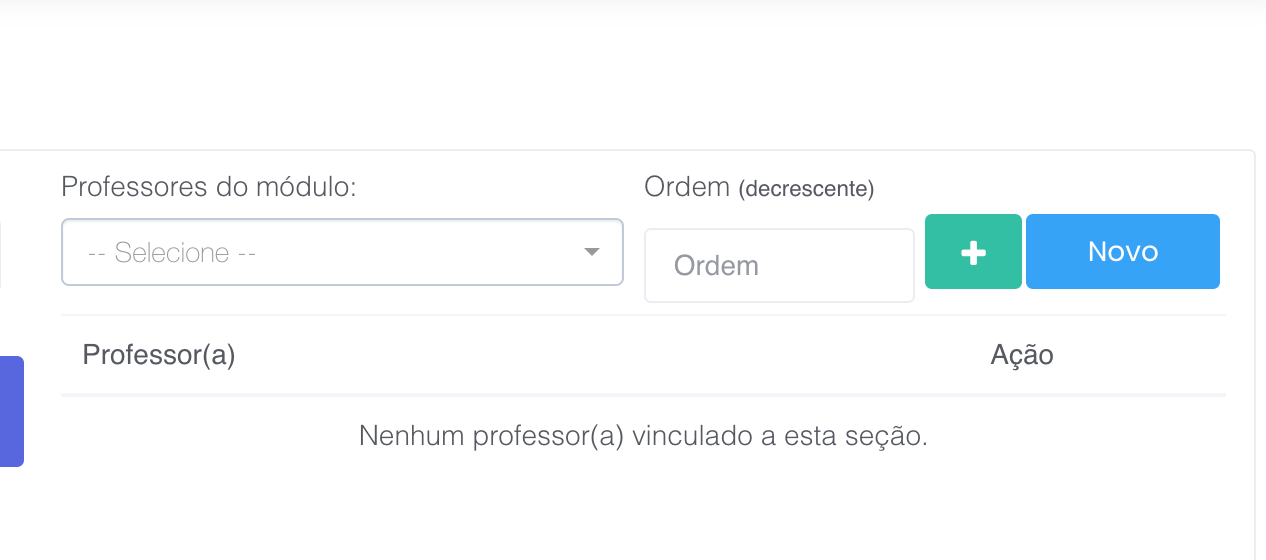This screenshot has width=1266, height=560.
Task: Click the green plus add button
Action: click(973, 252)
